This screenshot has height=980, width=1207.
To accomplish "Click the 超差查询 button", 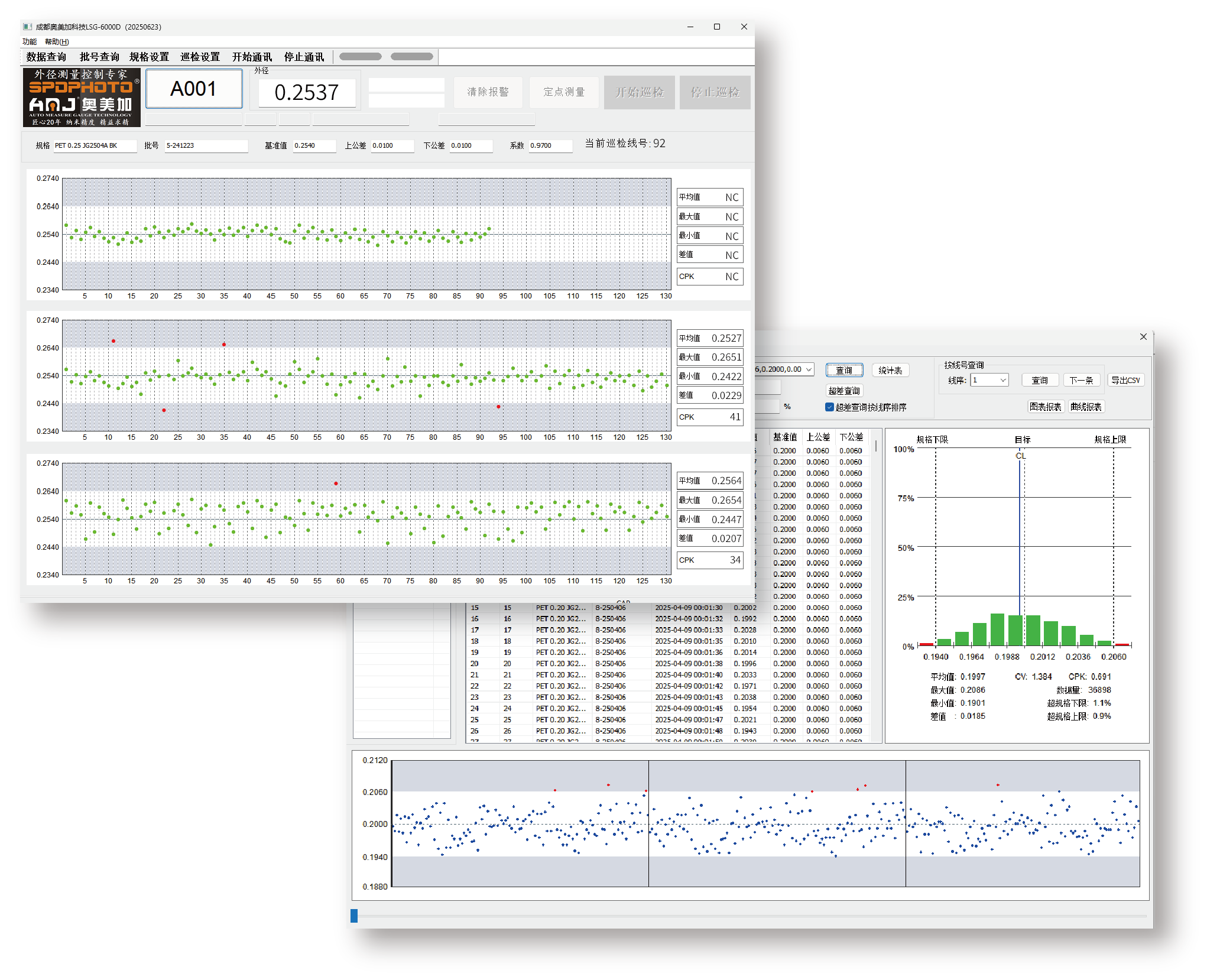I will point(844,391).
